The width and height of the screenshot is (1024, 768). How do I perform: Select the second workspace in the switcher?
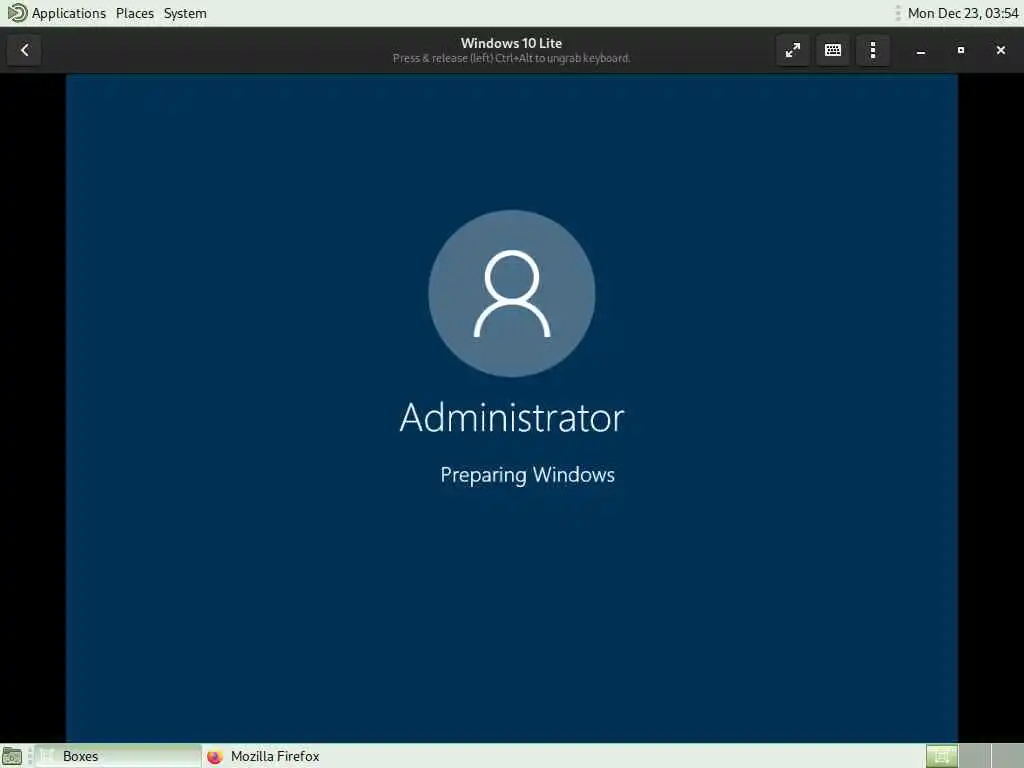[x=974, y=756]
